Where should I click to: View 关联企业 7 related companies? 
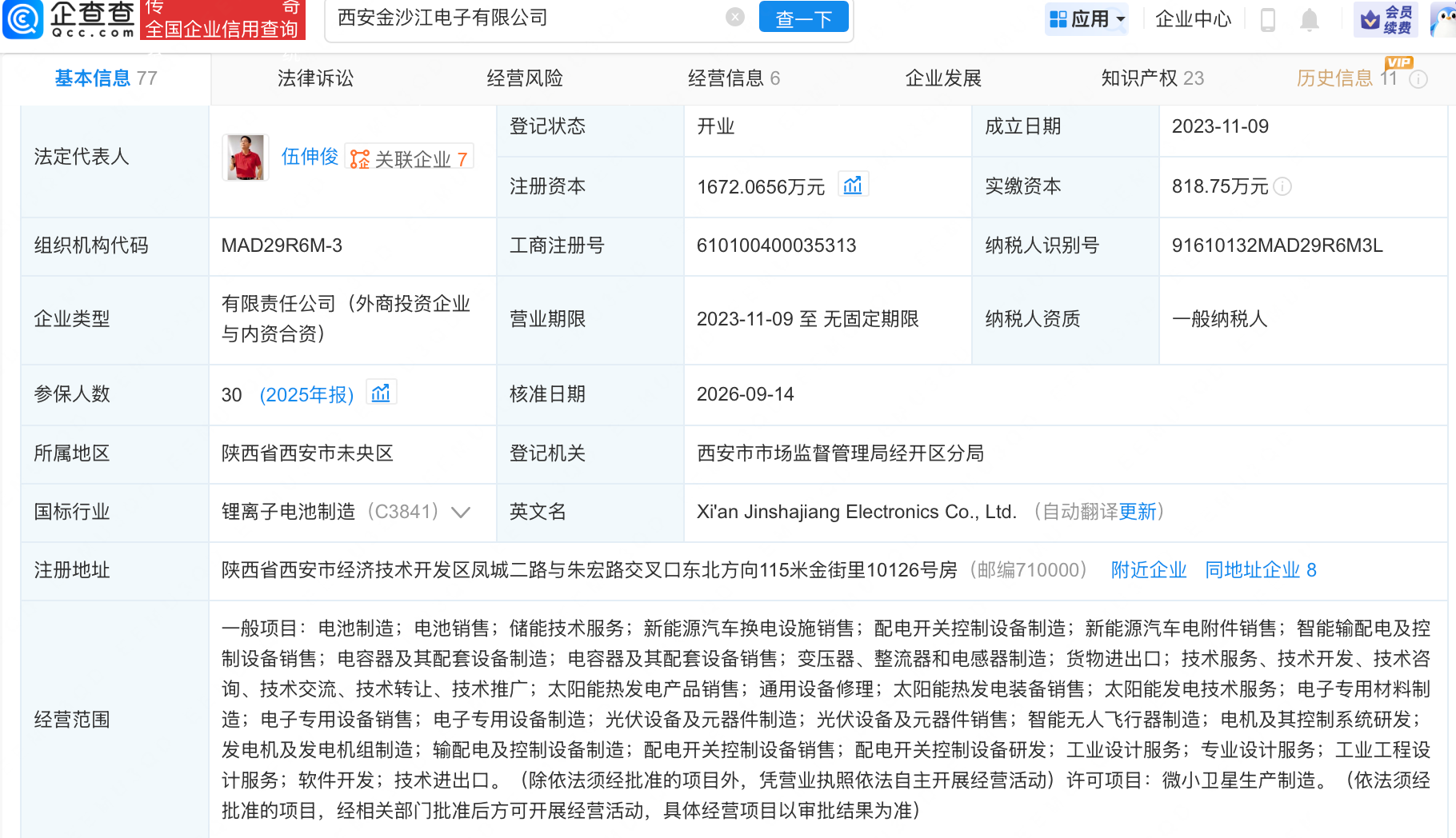click(x=409, y=158)
